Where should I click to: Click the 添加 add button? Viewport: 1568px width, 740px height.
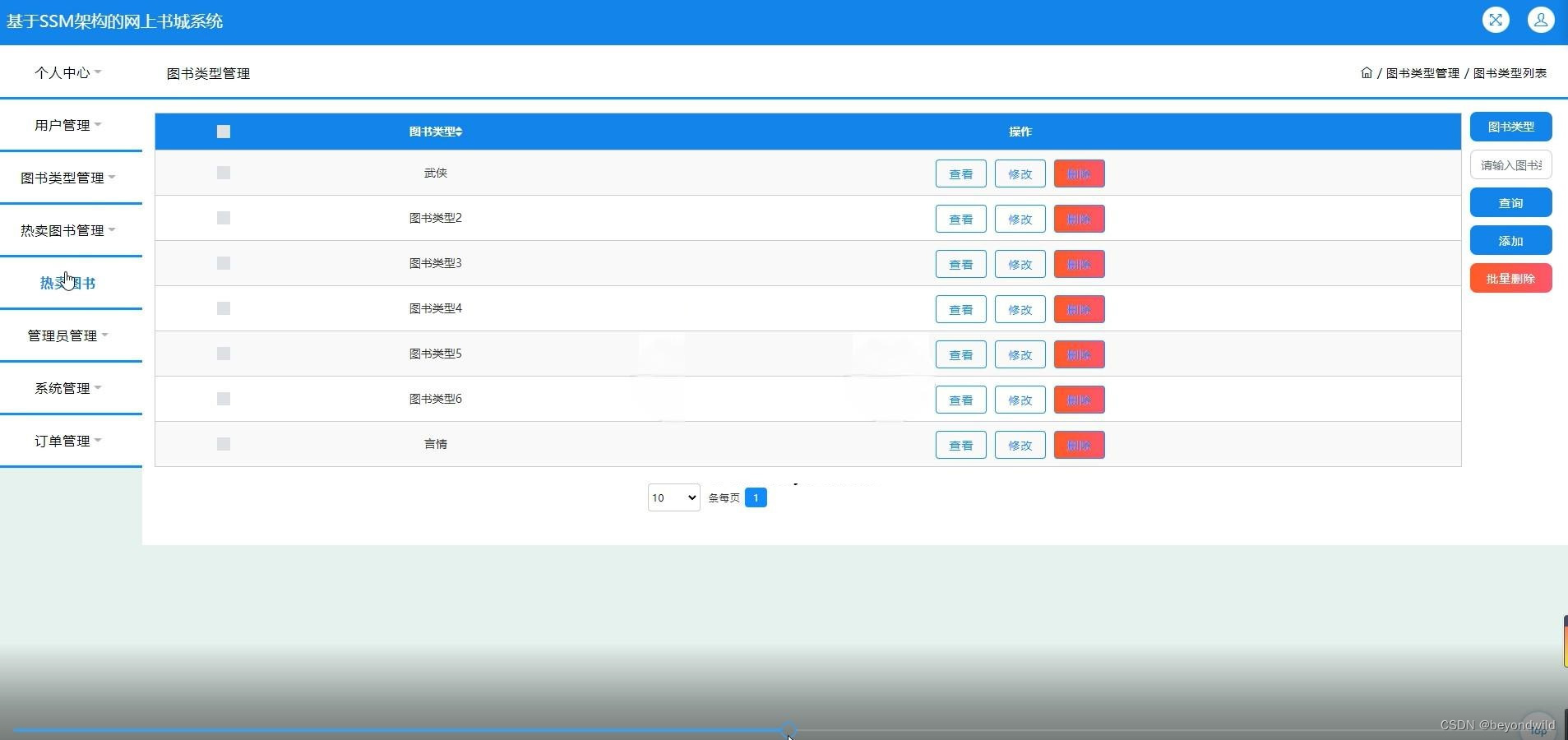click(1510, 240)
